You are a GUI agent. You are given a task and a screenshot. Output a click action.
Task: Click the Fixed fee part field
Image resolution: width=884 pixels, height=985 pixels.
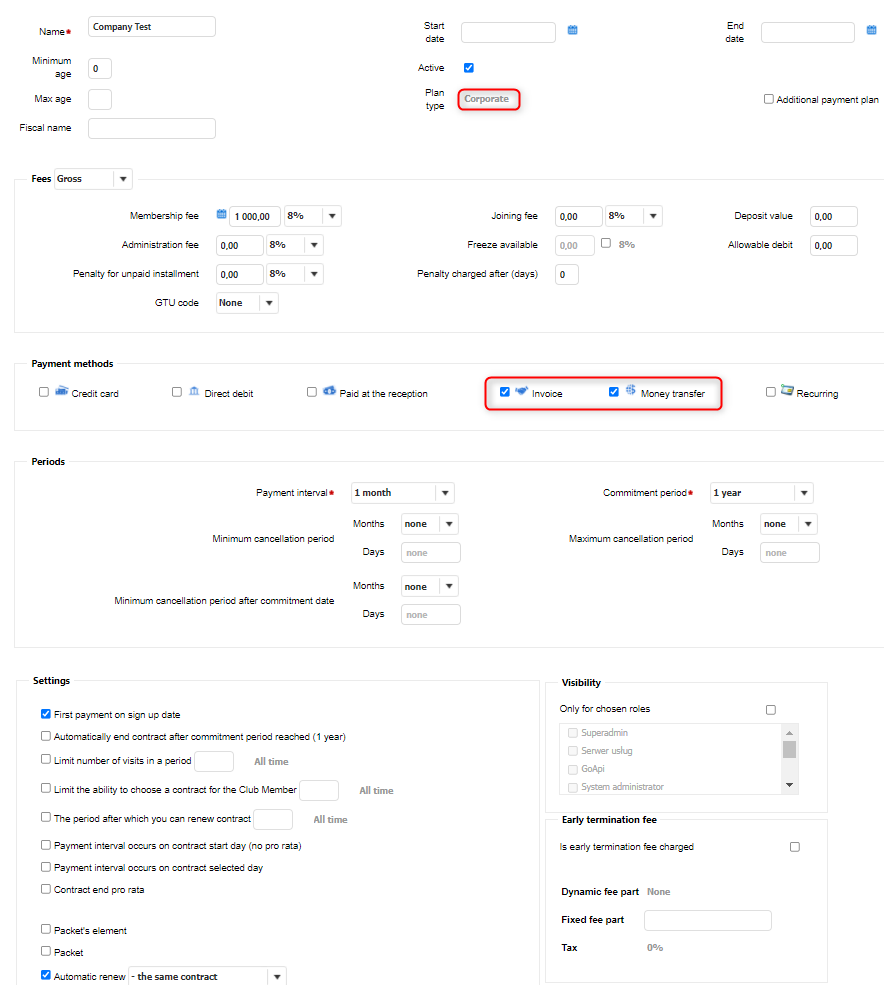click(707, 920)
